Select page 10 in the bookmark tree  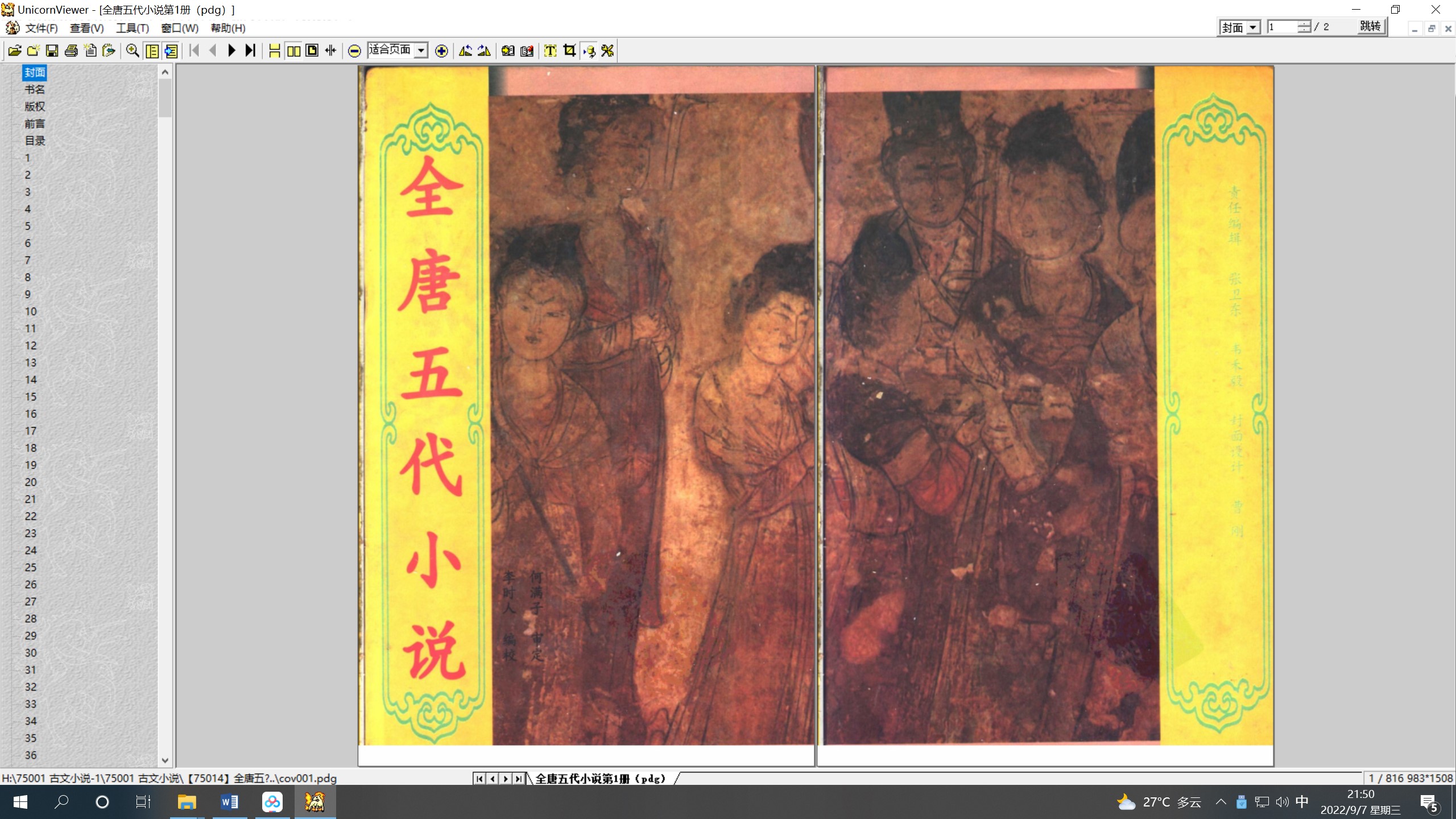click(31, 311)
